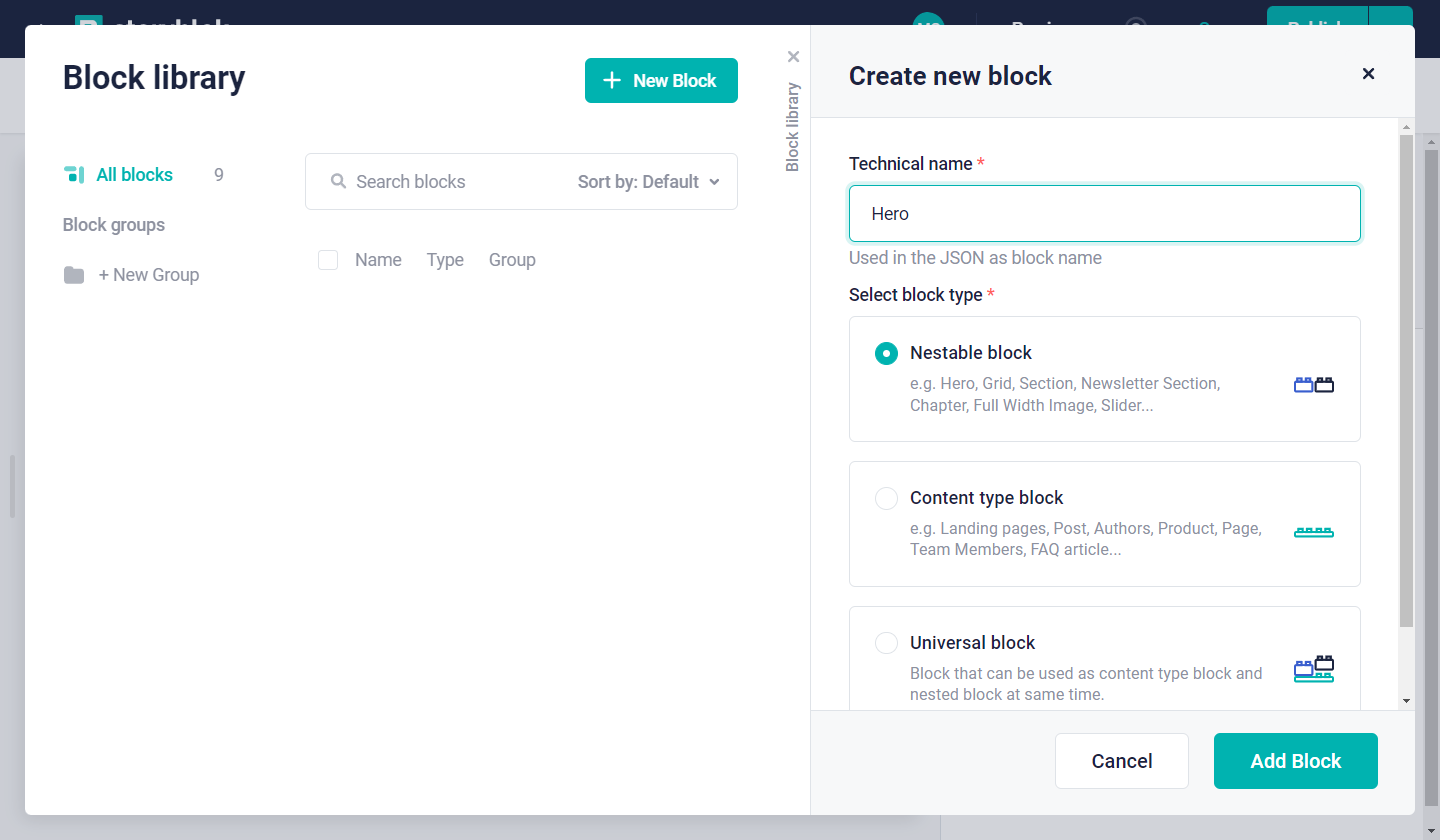Viewport: 1440px width, 840px height.
Task: Click the Universal block description text
Action: (1086, 684)
